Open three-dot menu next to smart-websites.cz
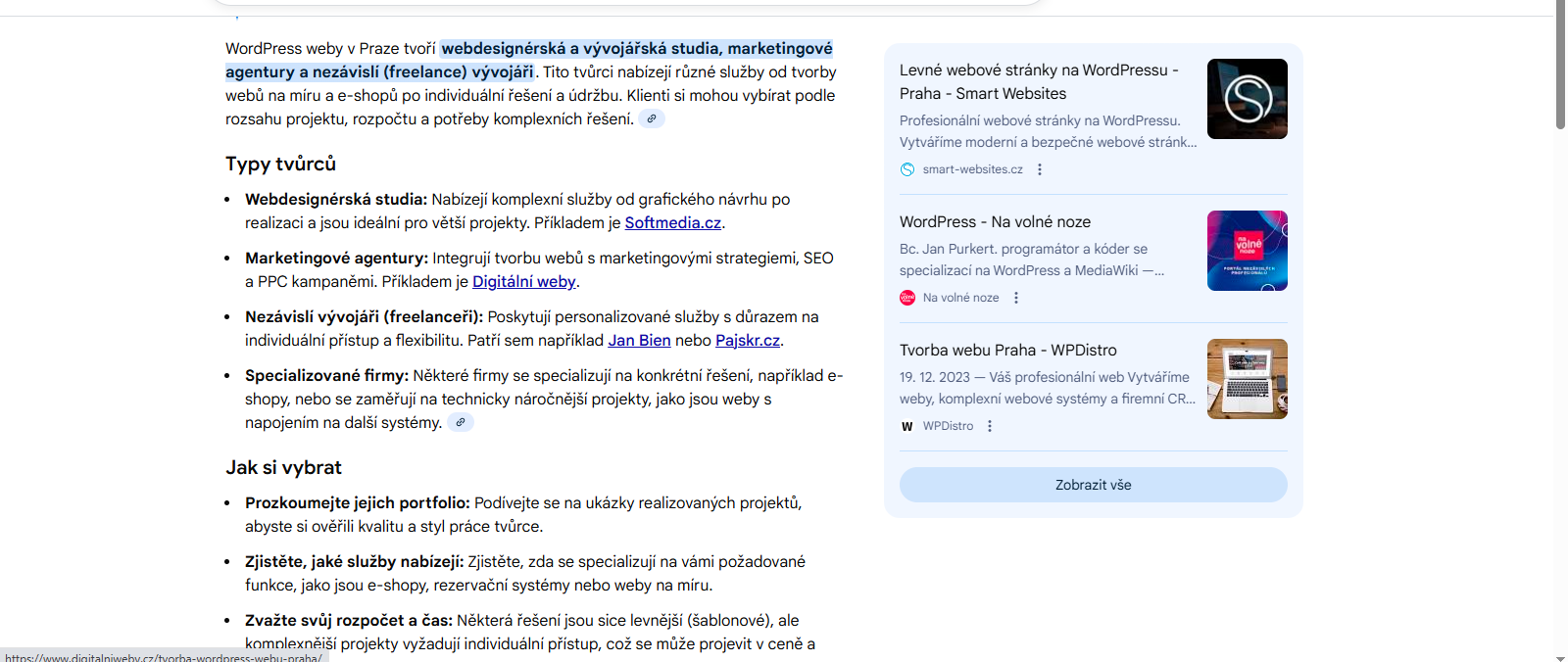Viewport: 1568px width, 662px height. [1040, 169]
